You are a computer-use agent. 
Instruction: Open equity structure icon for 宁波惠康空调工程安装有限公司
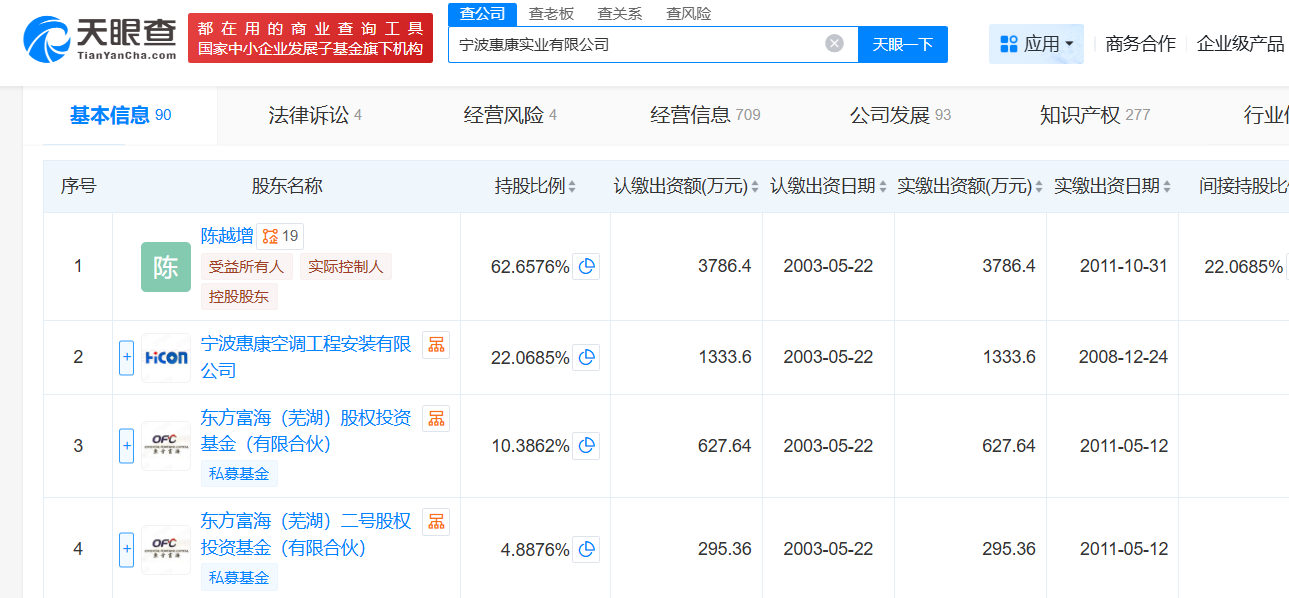click(436, 345)
